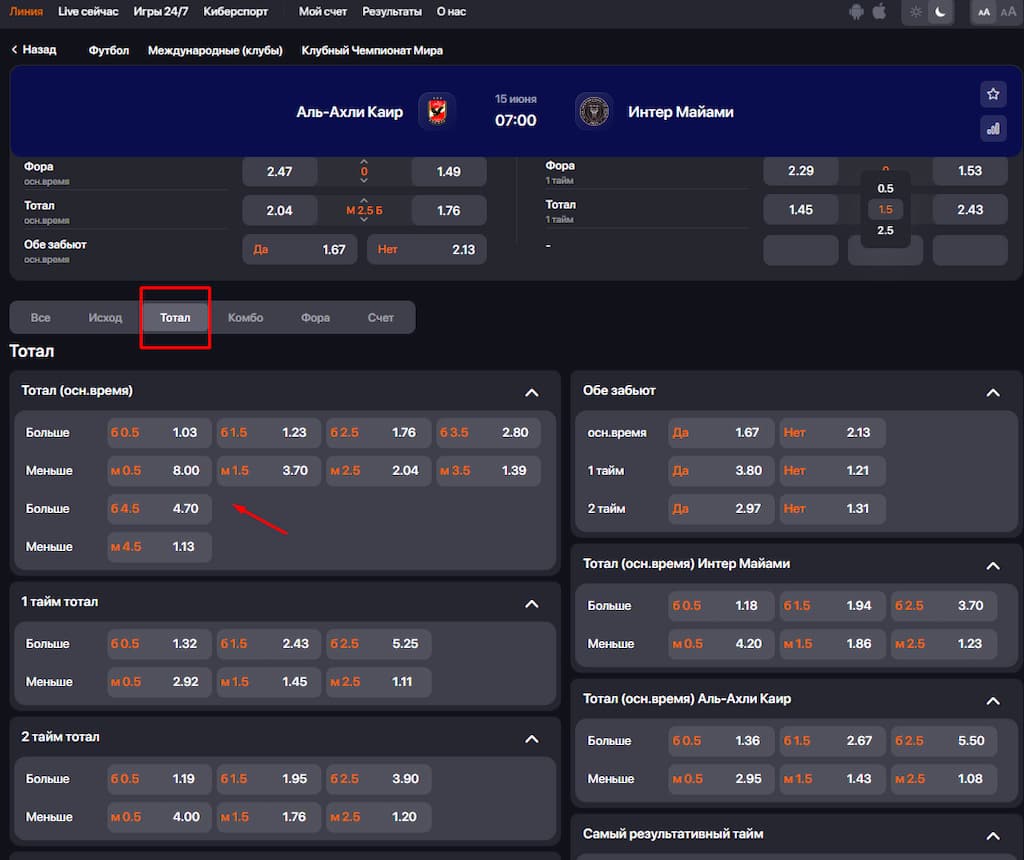Go to Международные (клубы) breadcrumb
Viewport: 1024px width, 860px height.
click(x=215, y=50)
